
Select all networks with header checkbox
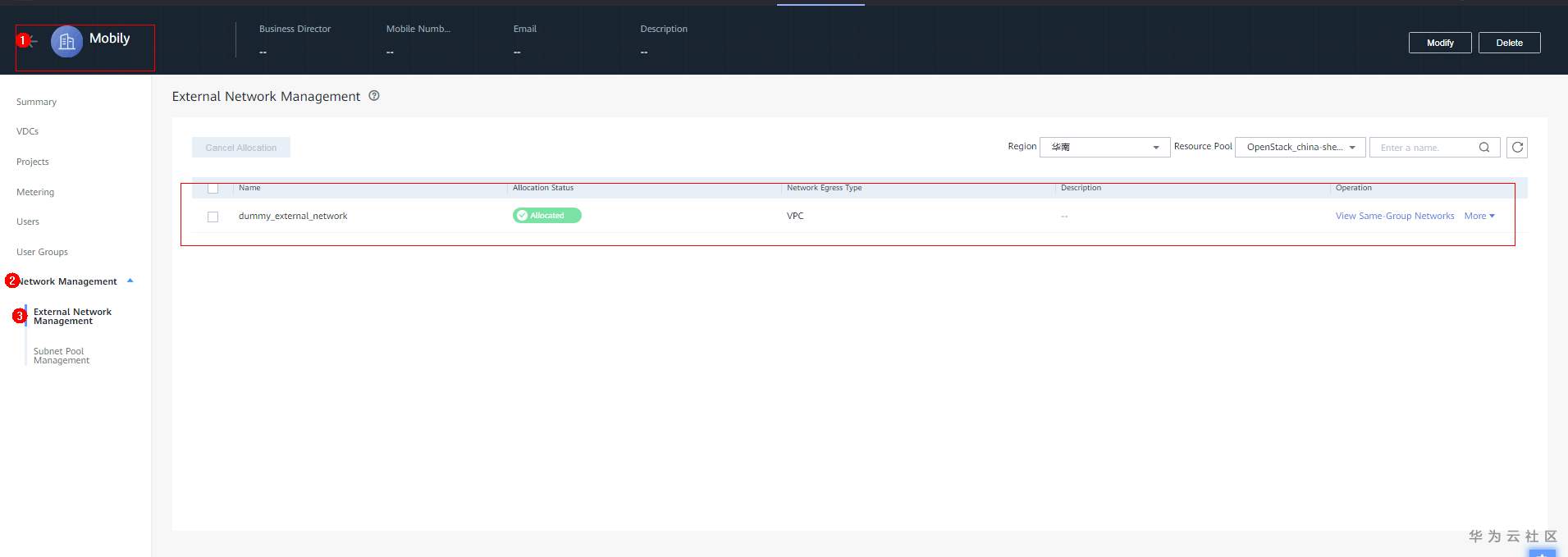pyautogui.click(x=213, y=189)
